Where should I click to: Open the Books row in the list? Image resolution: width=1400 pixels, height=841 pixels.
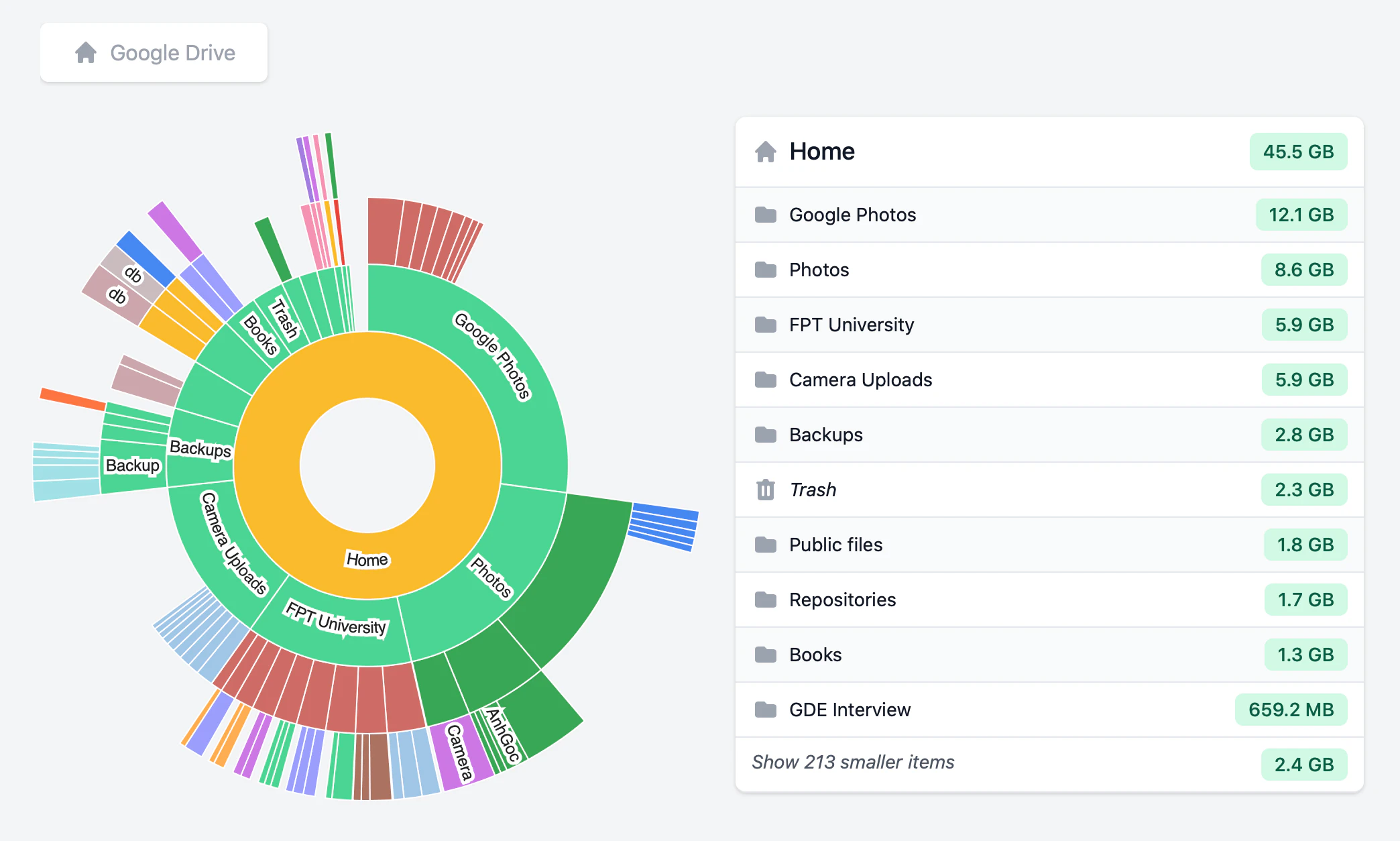[815, 655]
